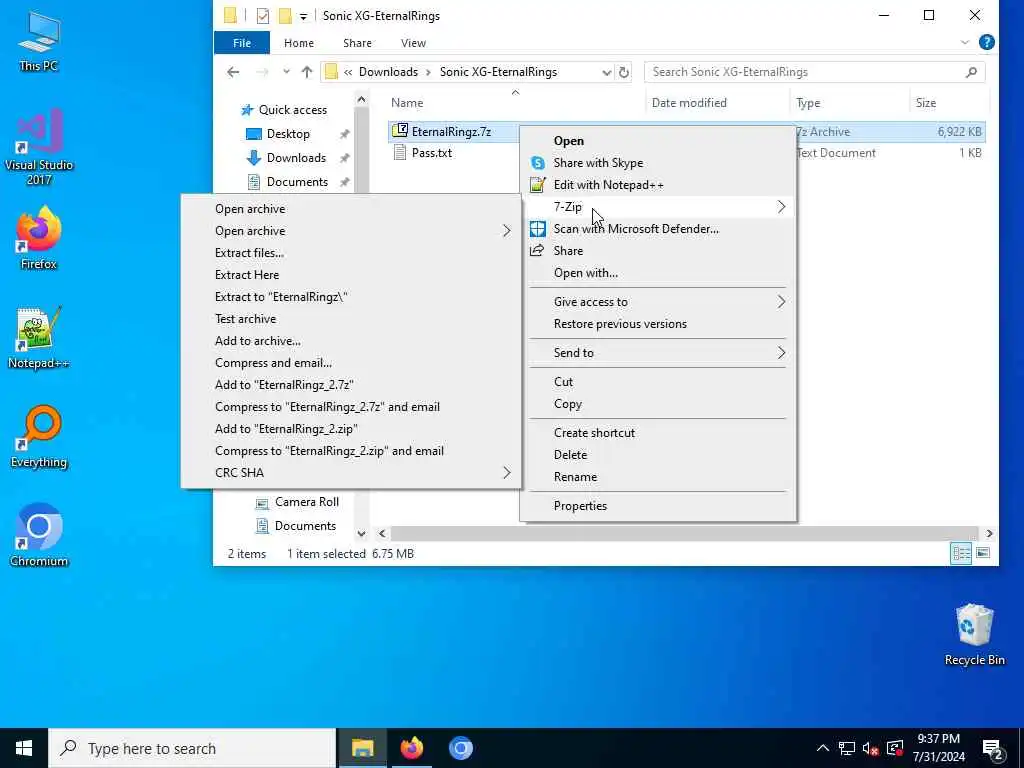Select the Pass.txt file

[x=431, y=153]
